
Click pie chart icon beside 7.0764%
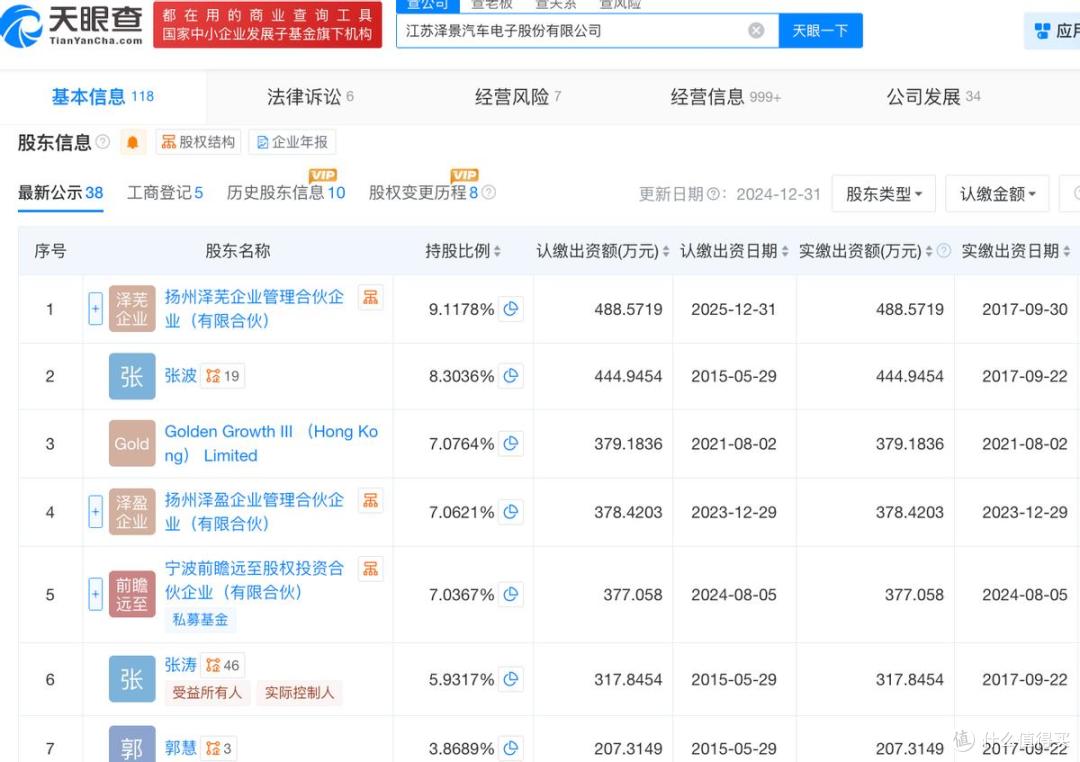point(510,443)
